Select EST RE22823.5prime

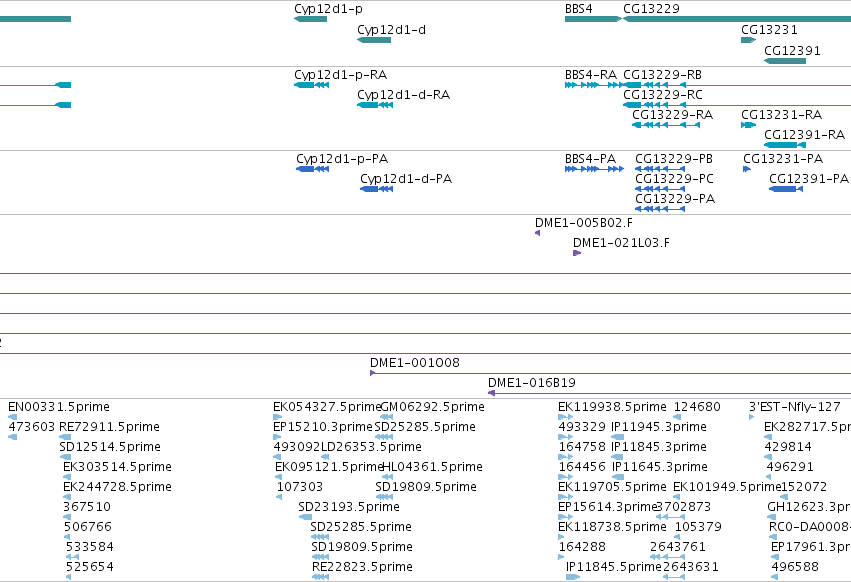coord(320,577)
